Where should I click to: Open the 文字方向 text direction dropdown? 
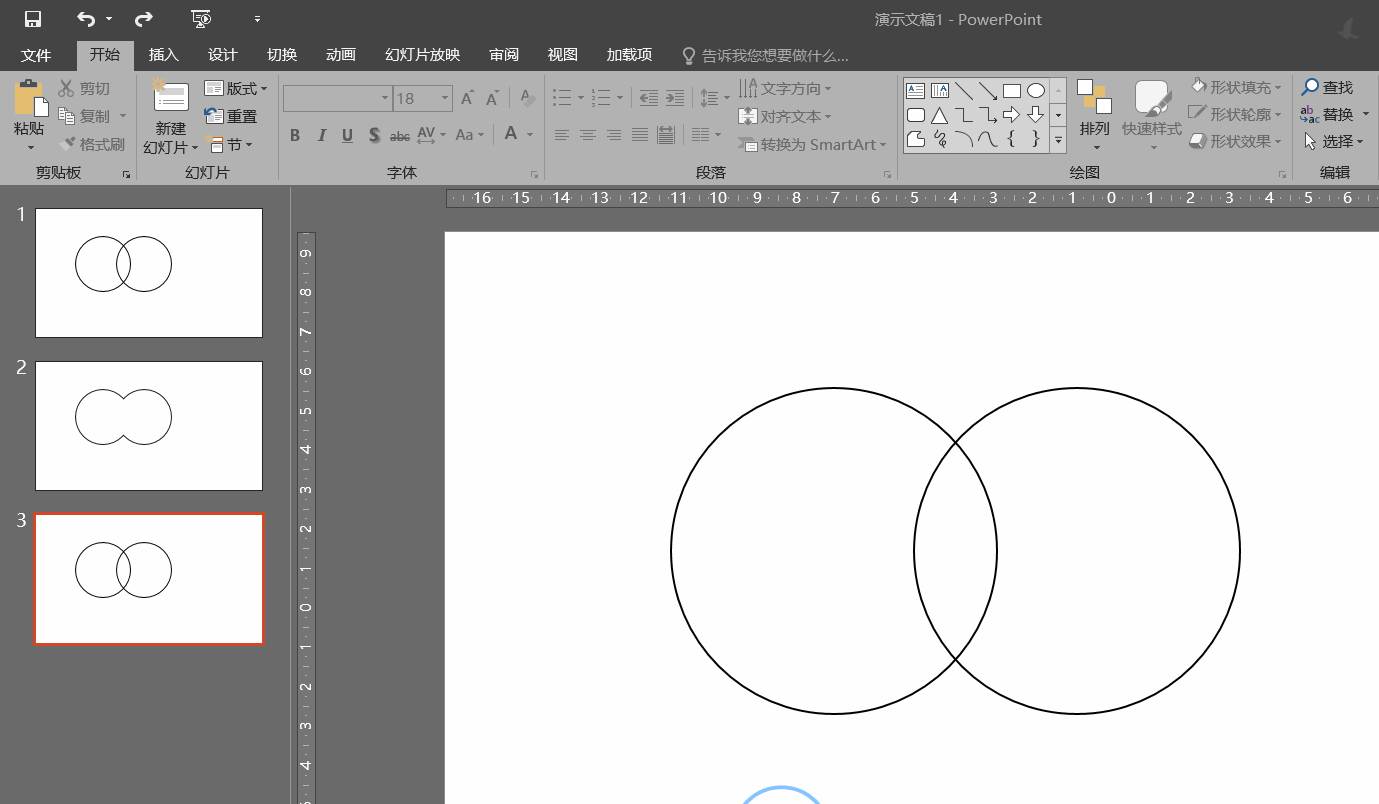785,89
